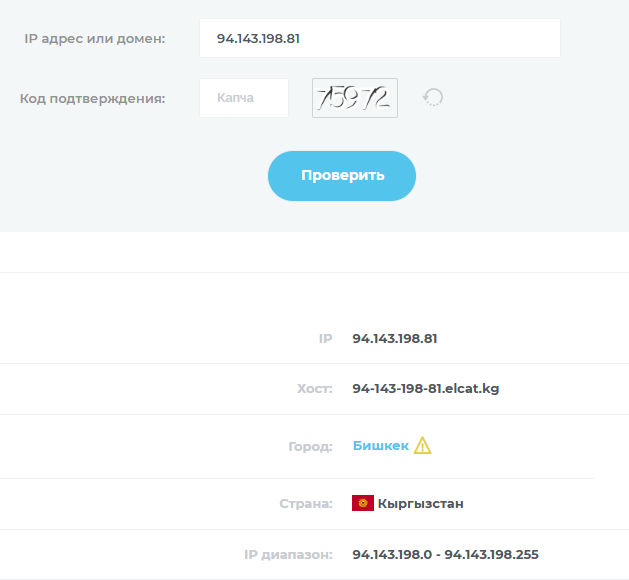Viewport: 629px width, 580px height.
Task: Focus the Капча confirmation code field
Action: 244,98
